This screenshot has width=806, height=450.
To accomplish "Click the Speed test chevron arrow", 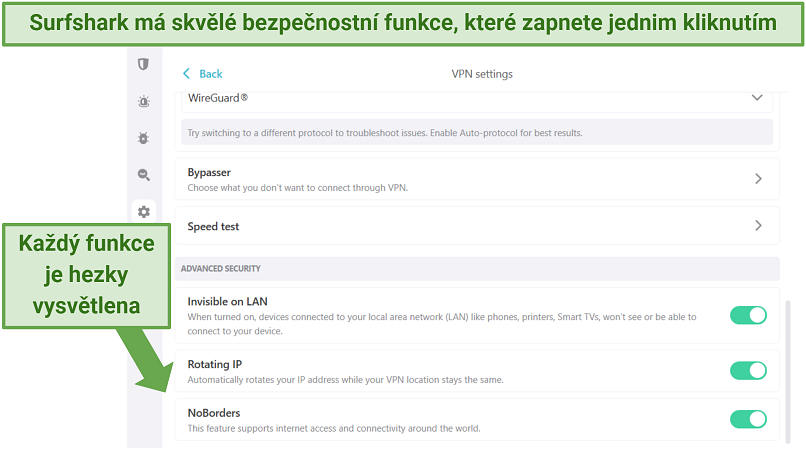I will [x=758, y=226].
